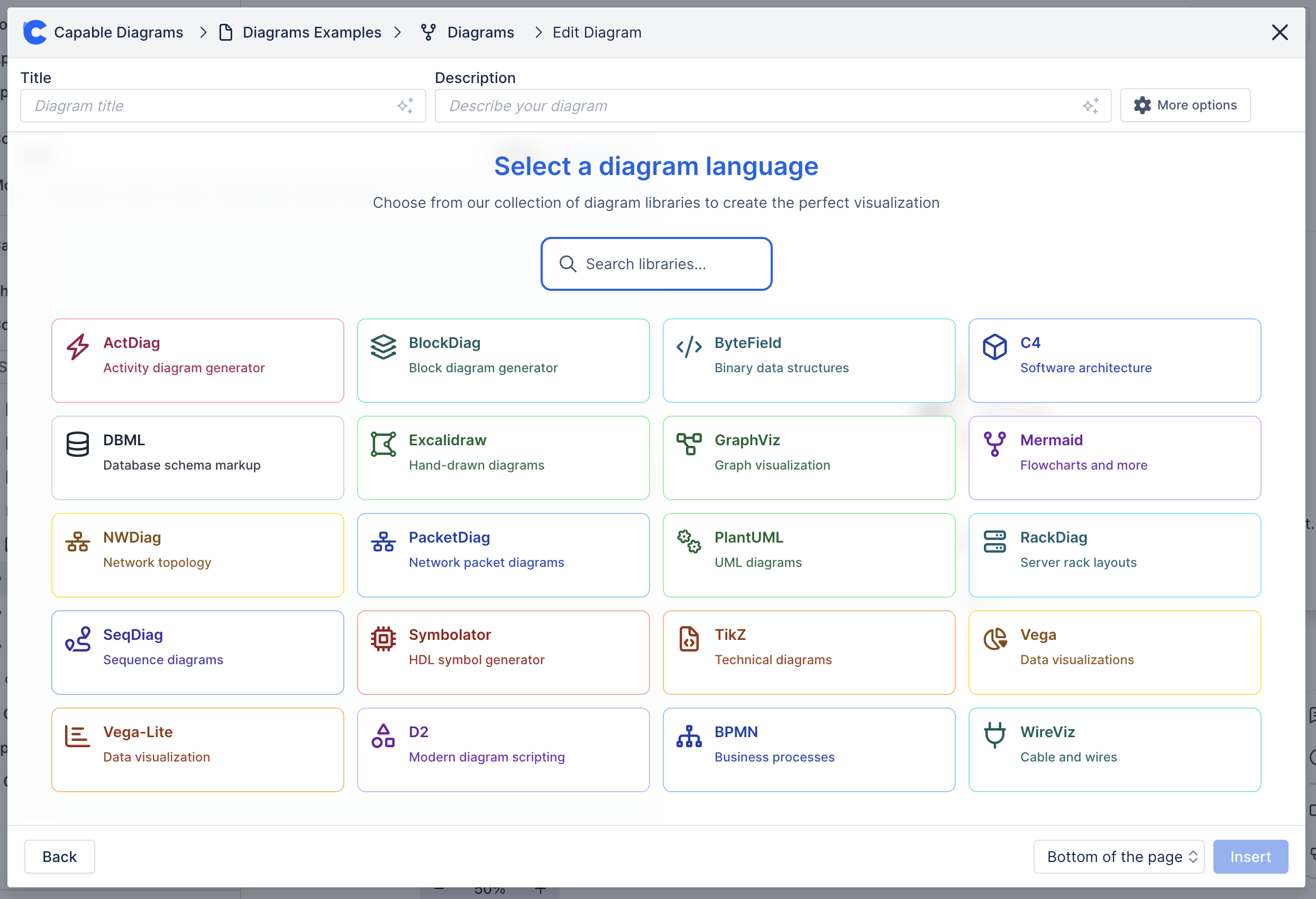Click the Insert button
Viewport: 1316px width, 899px height.
click(x=1250, y=857)
